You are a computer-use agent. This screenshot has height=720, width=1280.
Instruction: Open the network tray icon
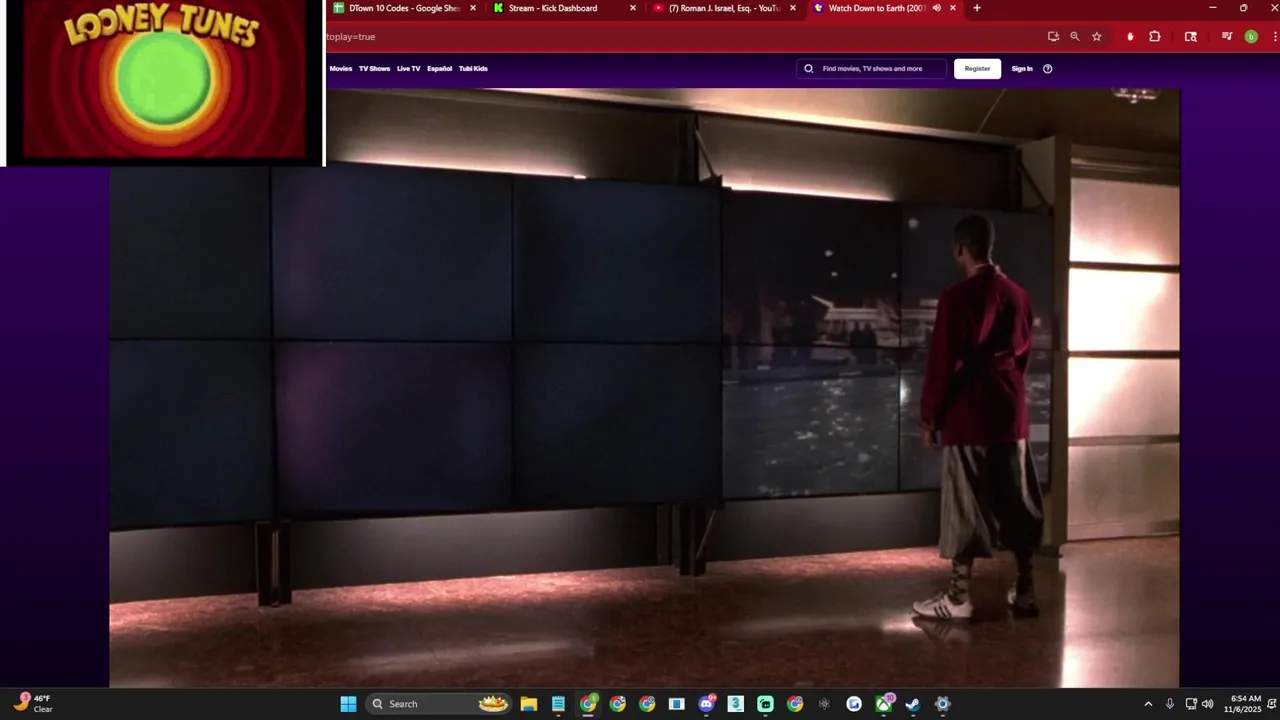pos(1191,704)
